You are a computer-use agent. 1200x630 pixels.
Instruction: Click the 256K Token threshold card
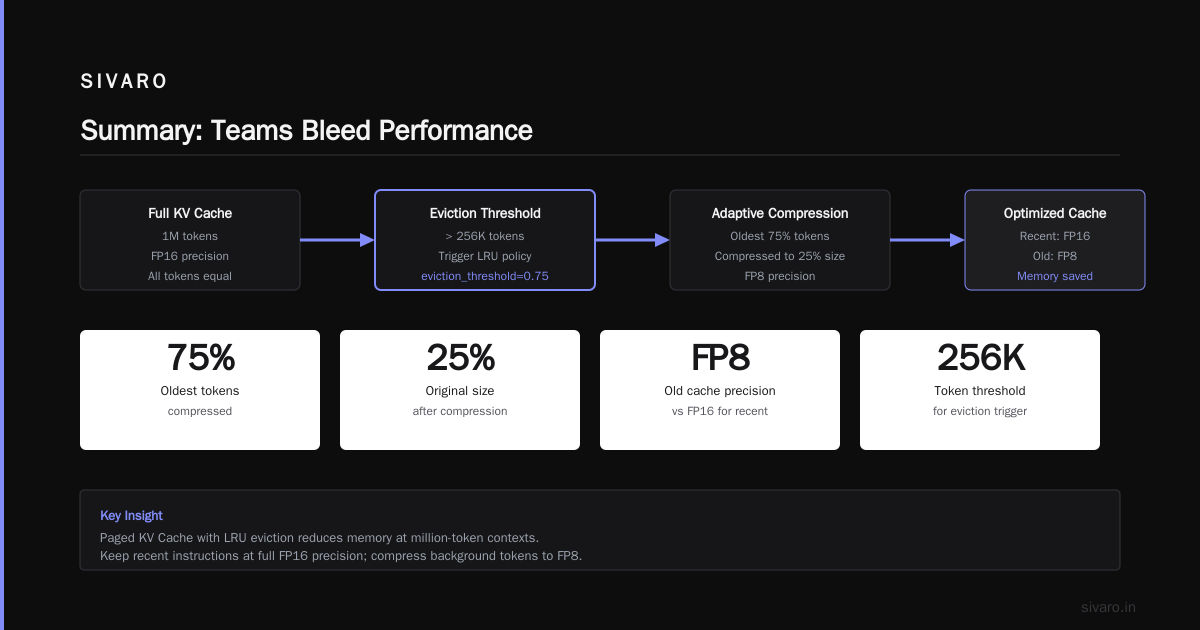point(980,390)
